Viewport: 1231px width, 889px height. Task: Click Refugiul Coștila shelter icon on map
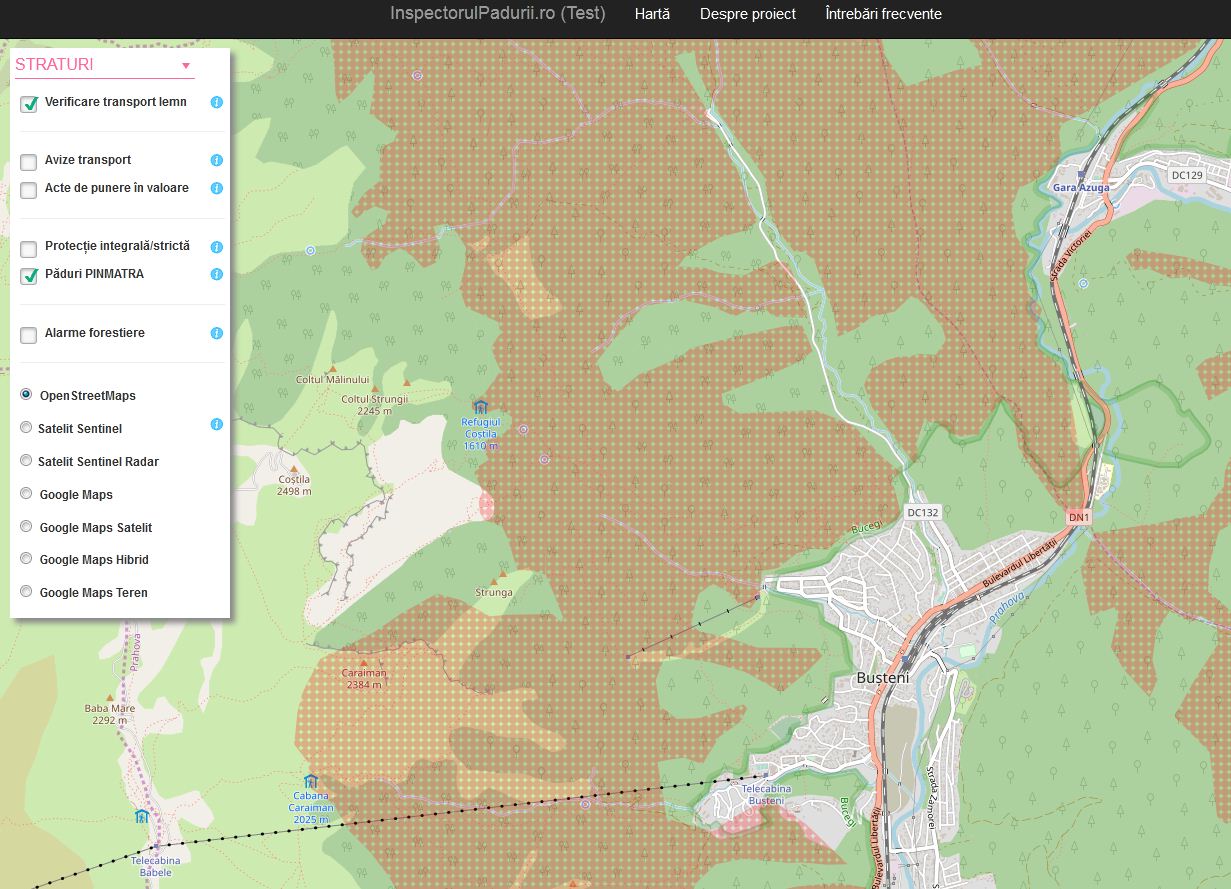tap(480, 407)
